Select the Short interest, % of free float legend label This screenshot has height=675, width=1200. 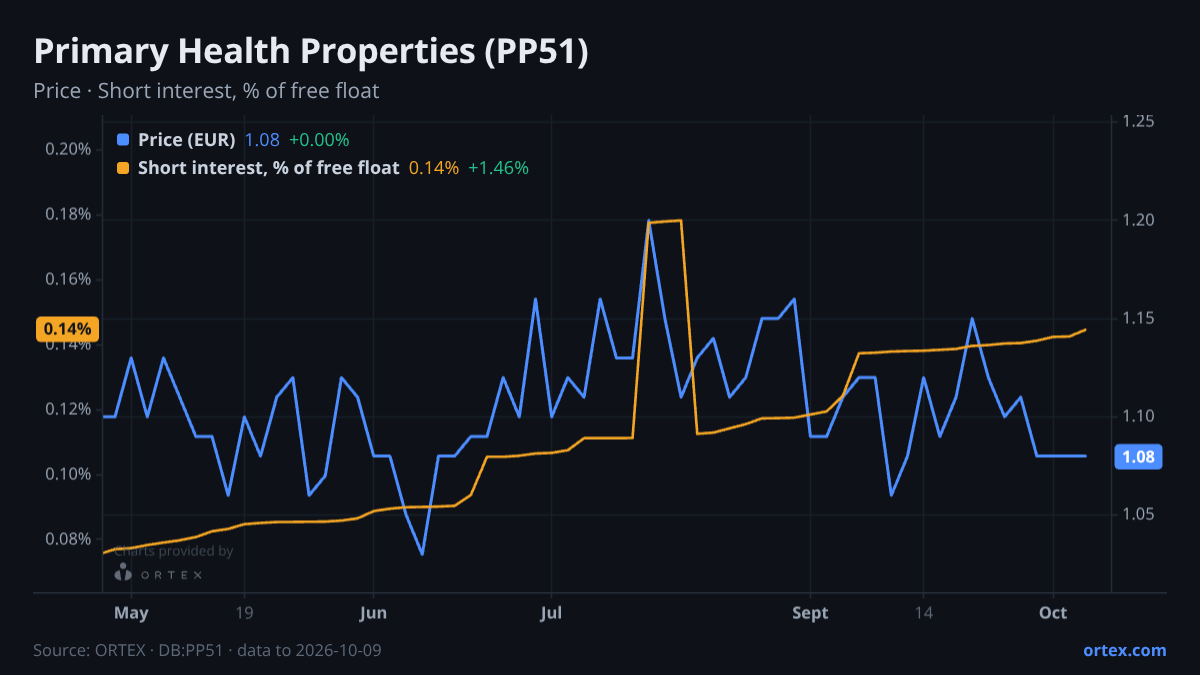(269, 168)
